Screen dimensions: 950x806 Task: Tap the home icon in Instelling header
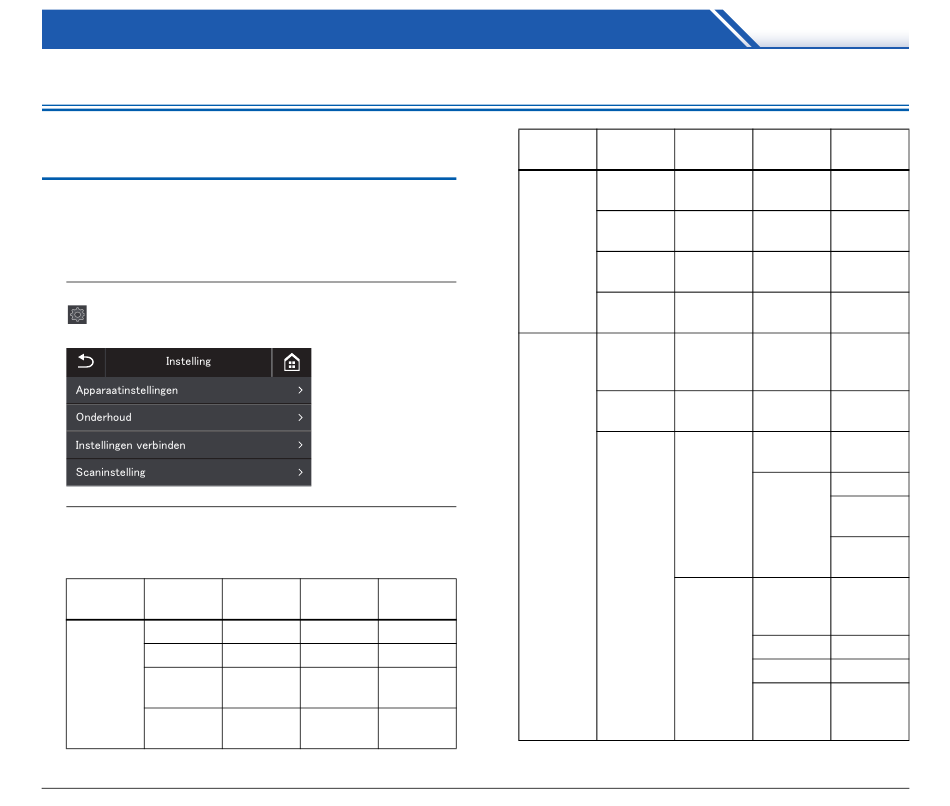291,362
